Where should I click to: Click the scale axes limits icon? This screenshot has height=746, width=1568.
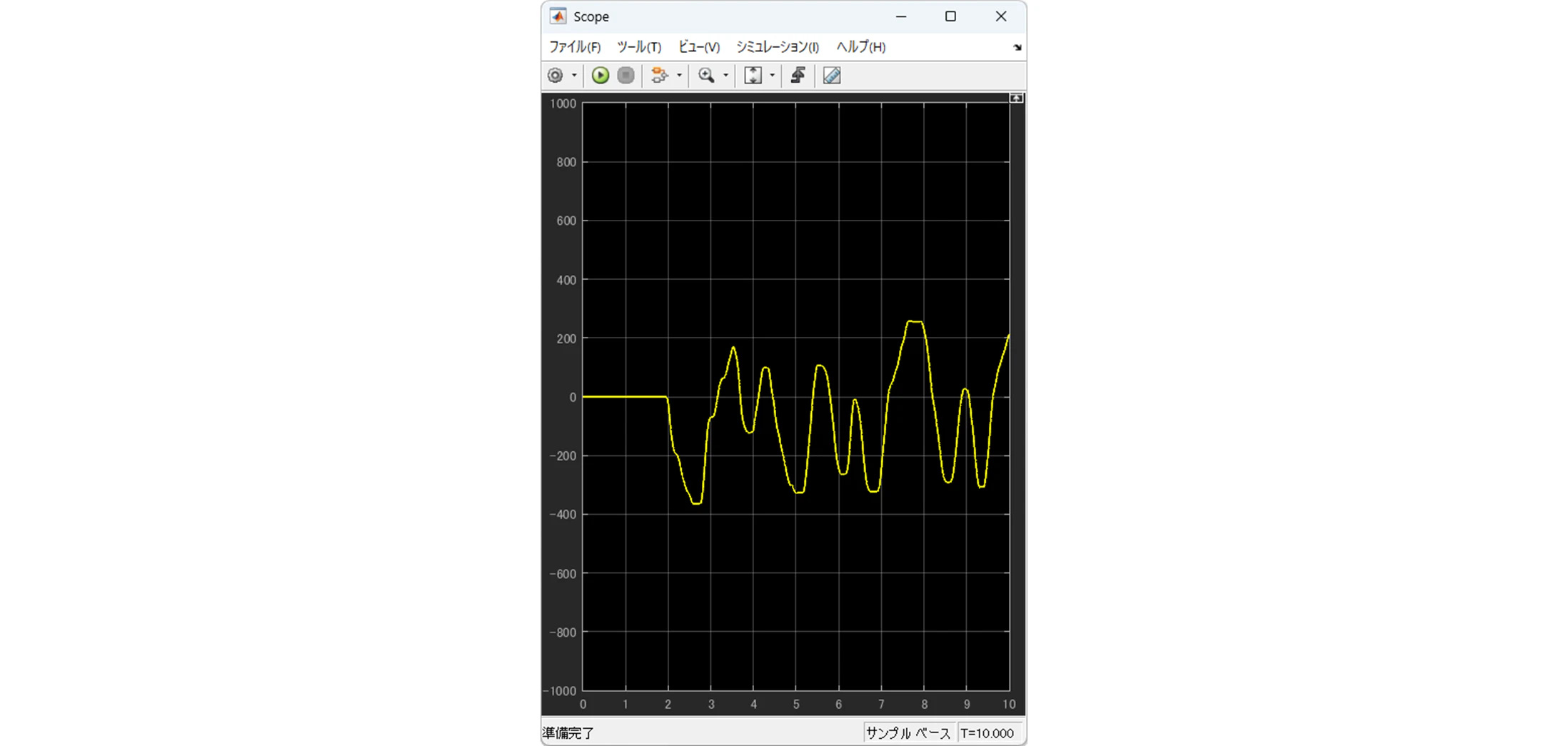click(x=753, y=76)
